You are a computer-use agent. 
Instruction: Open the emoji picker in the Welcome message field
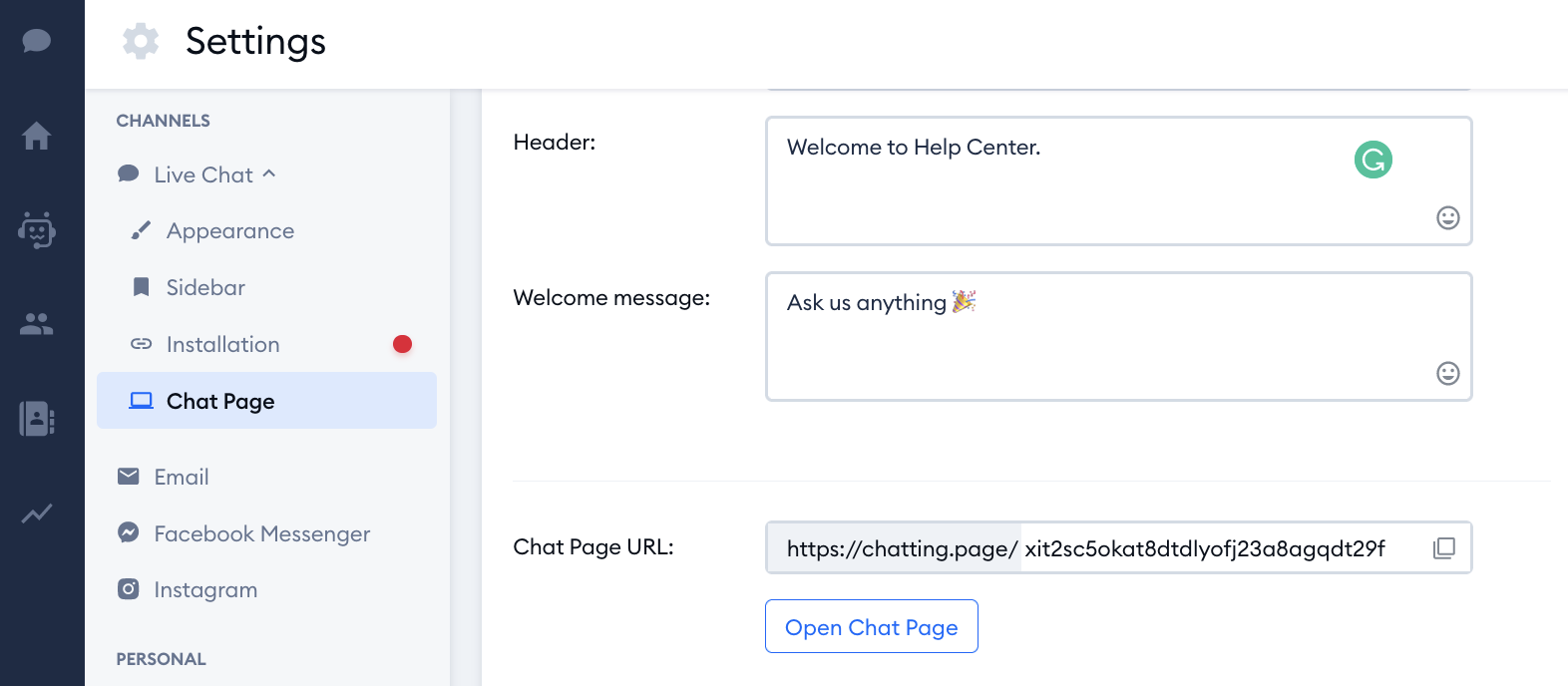tap(1448, 373)
